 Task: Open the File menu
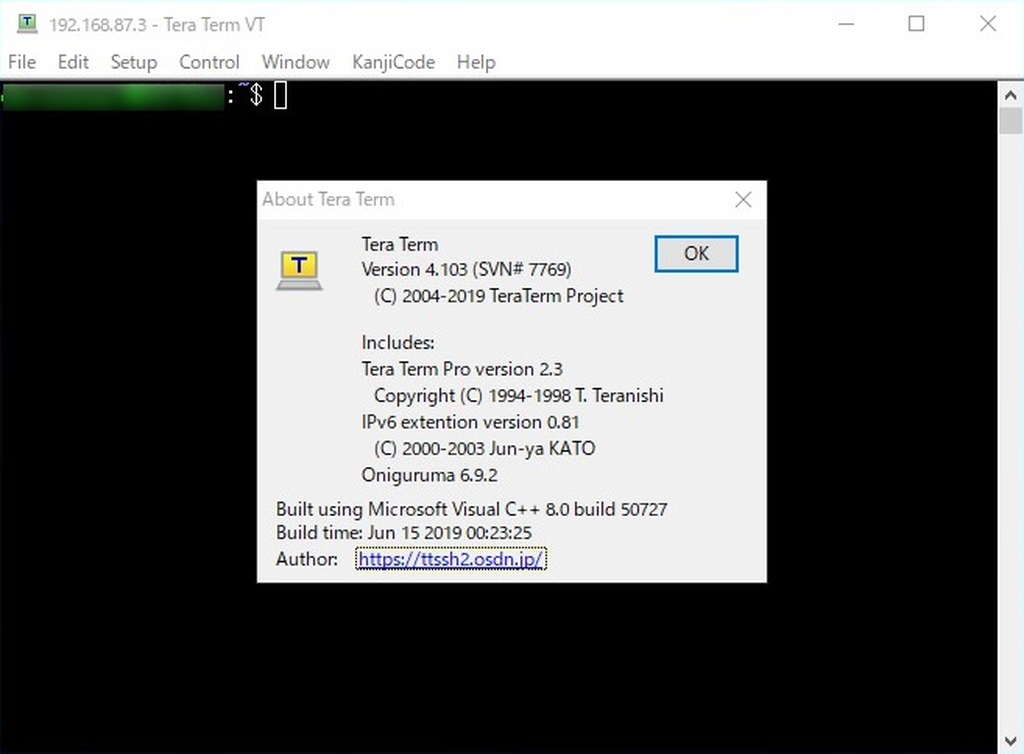click(21, 62)
